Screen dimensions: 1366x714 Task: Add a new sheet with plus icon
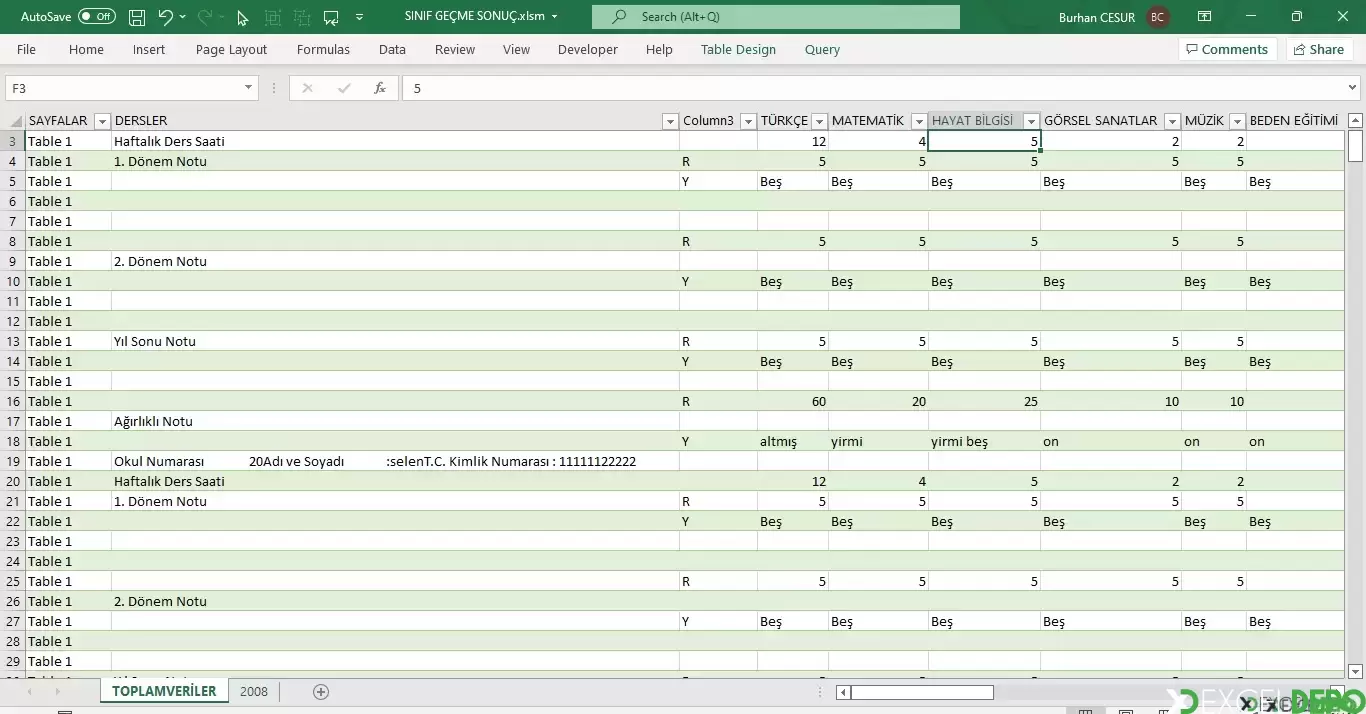[x=321, y=692]
